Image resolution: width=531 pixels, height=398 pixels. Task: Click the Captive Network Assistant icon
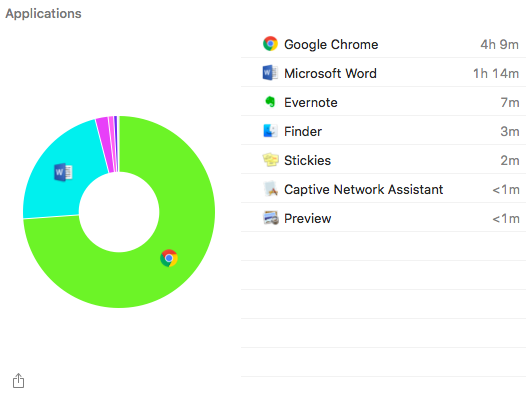(271, 189)
